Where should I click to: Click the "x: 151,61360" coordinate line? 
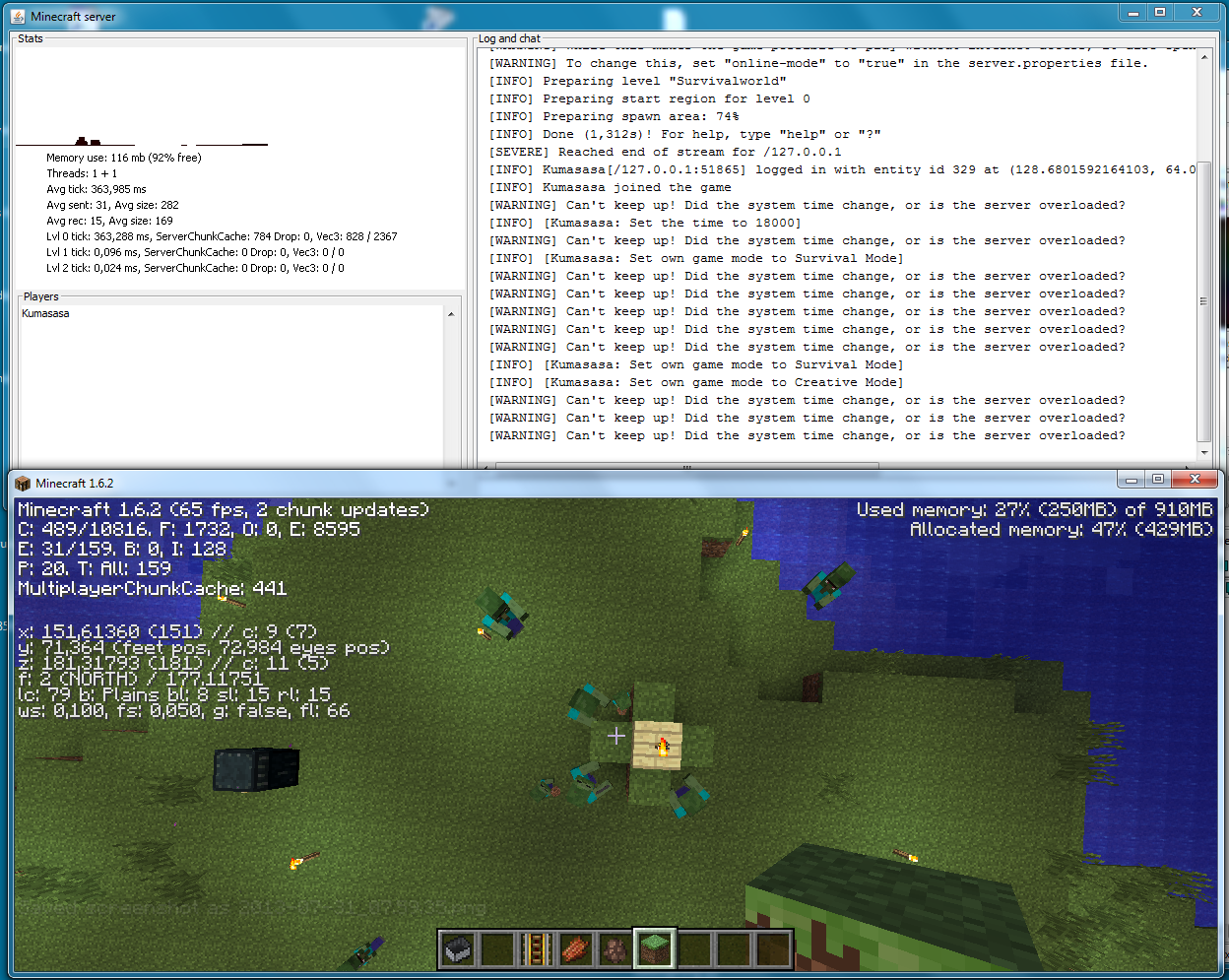tap(167, 631)
